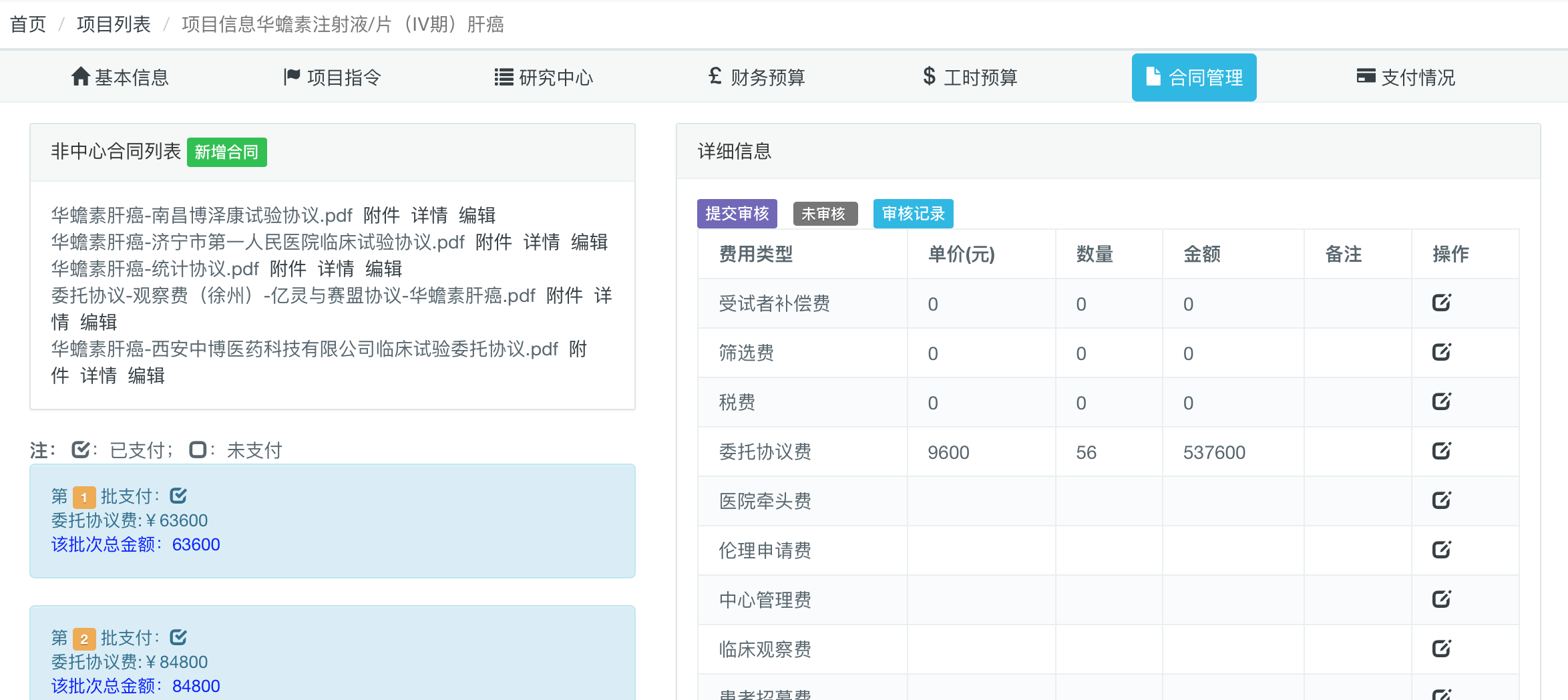Viewport: 1568px width, 700px height.
Task: Click the 提交审核 button
Action: click(737, 214)
